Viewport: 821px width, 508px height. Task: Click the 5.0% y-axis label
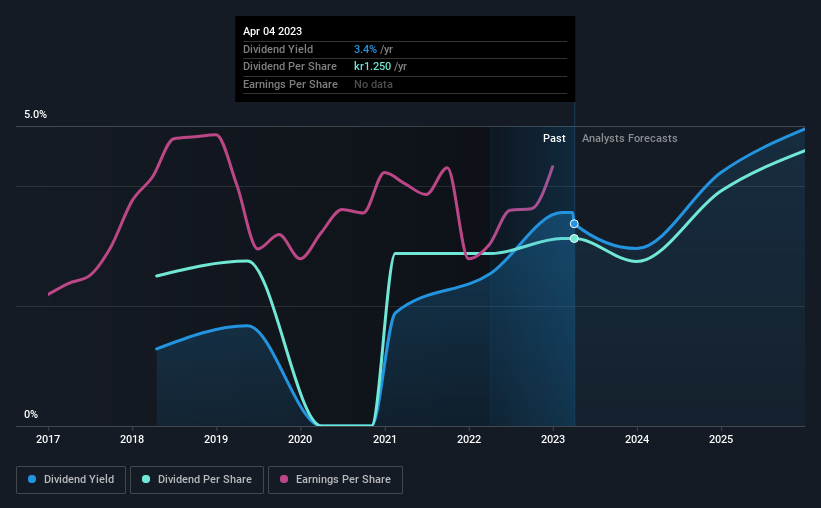coord(35,115)
